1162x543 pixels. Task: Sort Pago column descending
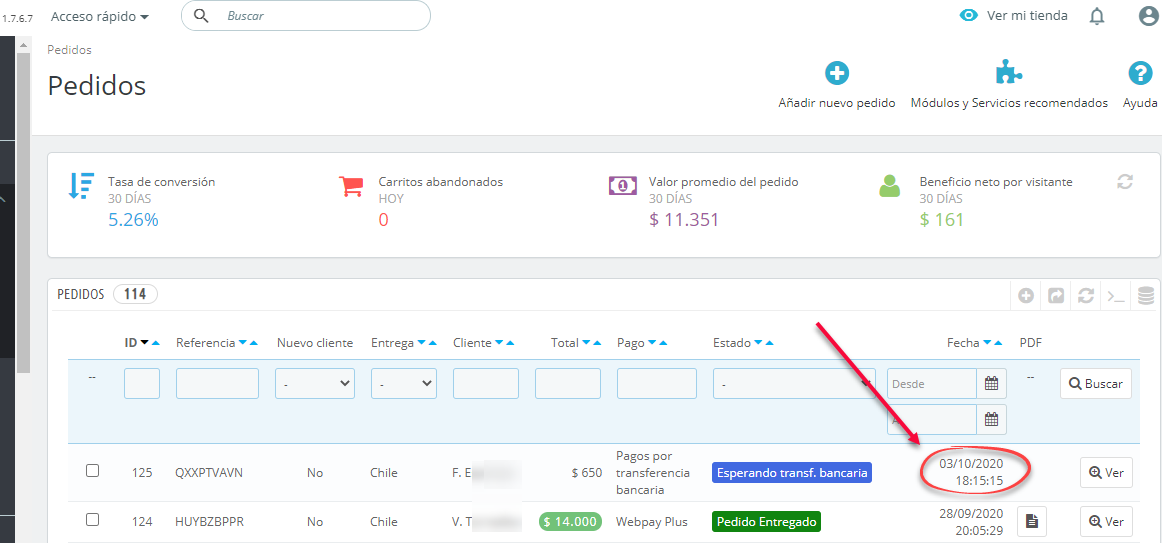pos(653,343)
